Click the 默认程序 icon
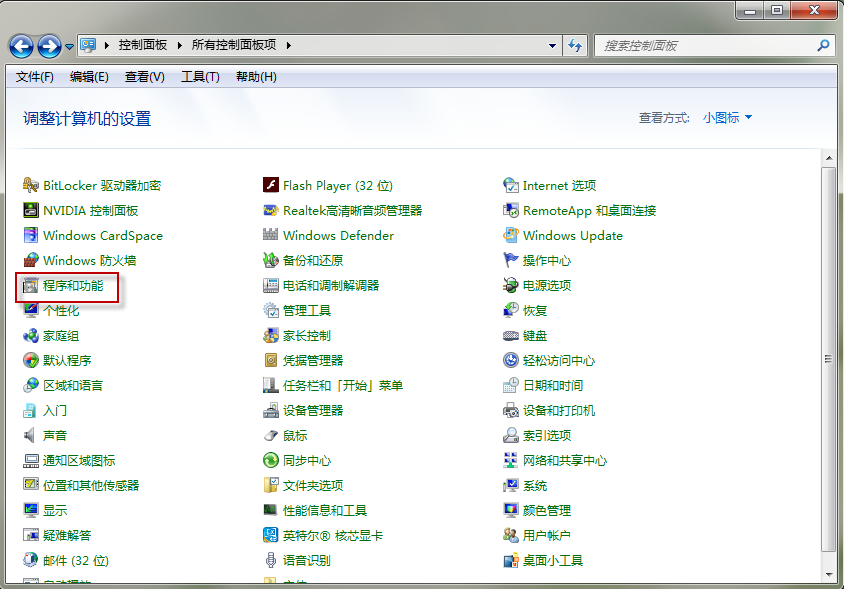 pyautogui.click(x=31, y=360)
